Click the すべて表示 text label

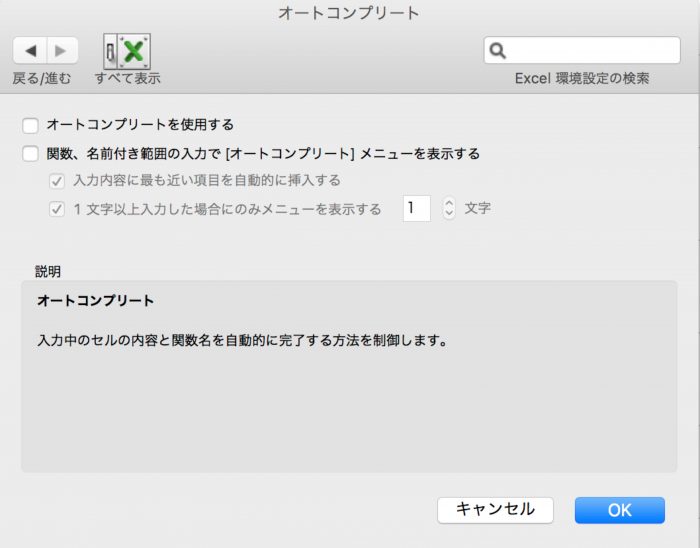[127, 78]
